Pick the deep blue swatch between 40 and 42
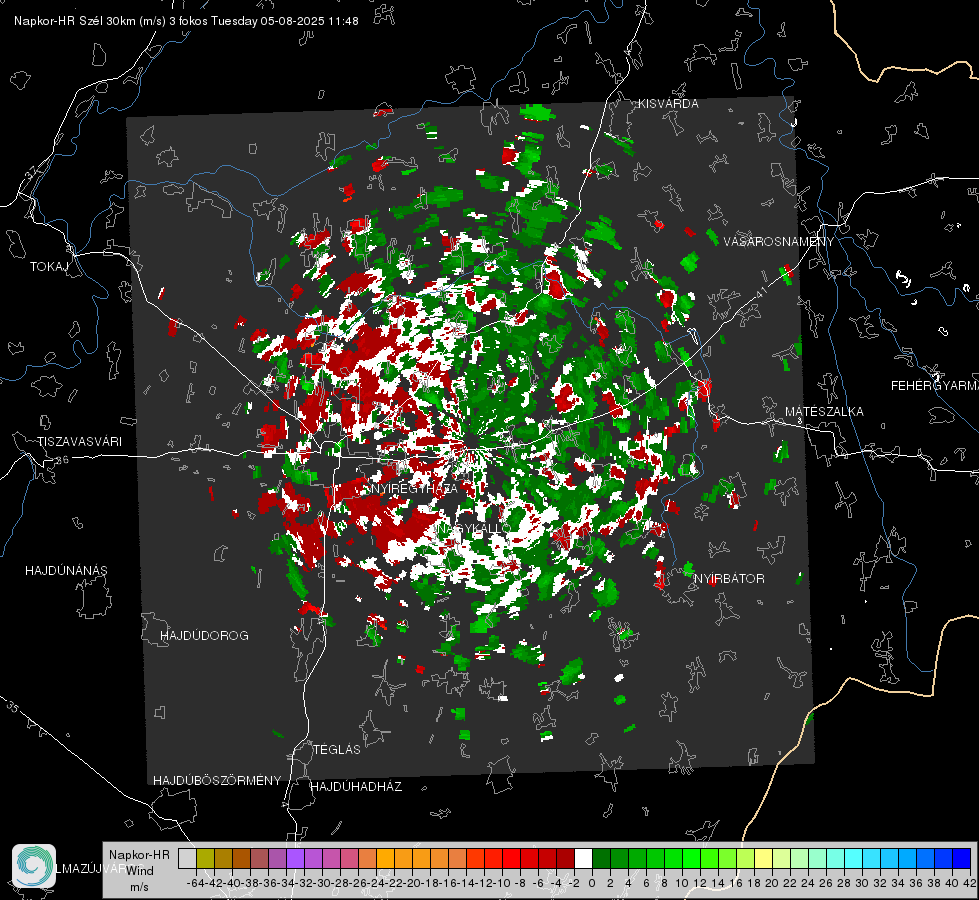This screenshot has width=979, height=900. coord(962,858)
